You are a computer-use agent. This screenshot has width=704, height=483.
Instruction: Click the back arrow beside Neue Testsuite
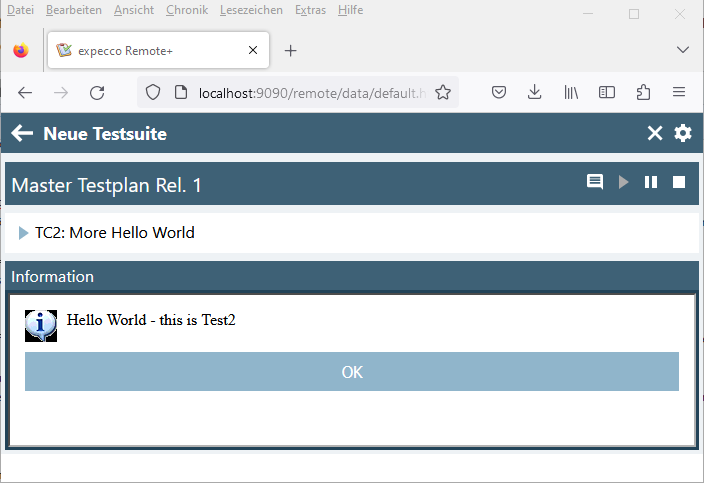click(22, 134)
